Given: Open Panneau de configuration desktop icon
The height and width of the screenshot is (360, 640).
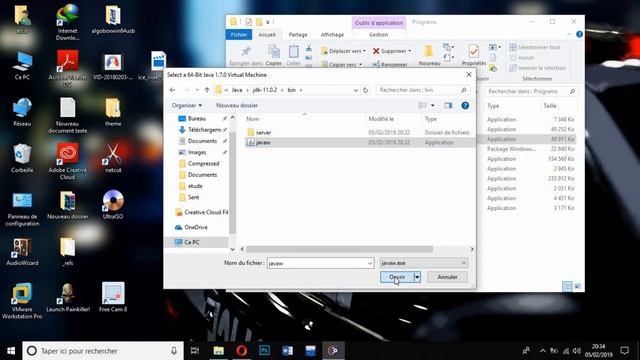Looking at the screenshot, I should [22, 209].
